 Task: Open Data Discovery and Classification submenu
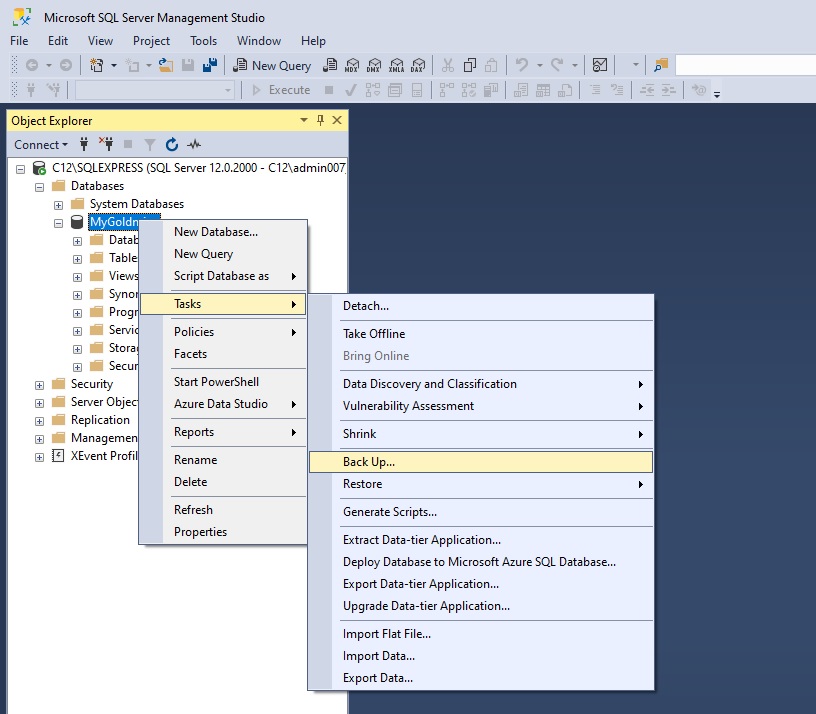(480, 384)
